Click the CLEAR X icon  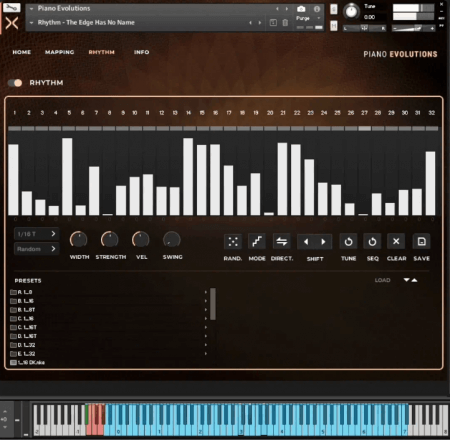point(396,242)
